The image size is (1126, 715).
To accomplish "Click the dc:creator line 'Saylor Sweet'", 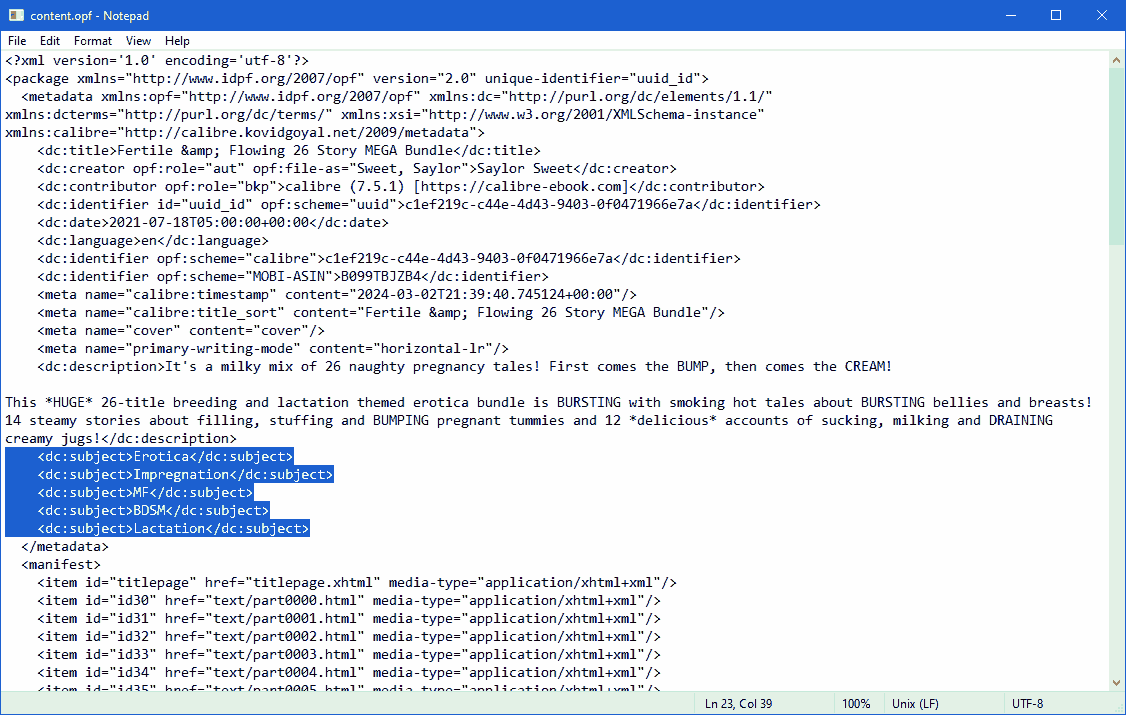I will click(x=357, y=169).
